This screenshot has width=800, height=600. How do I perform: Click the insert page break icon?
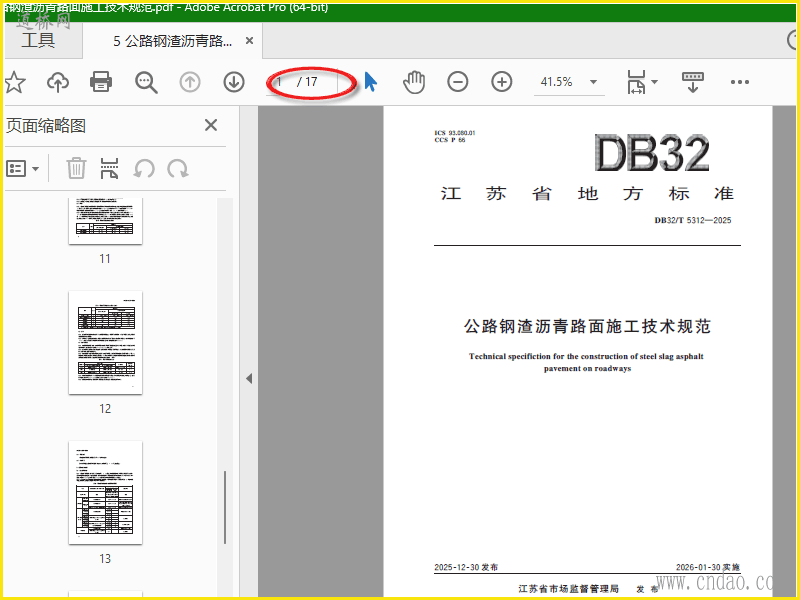[x=109, y=168]
